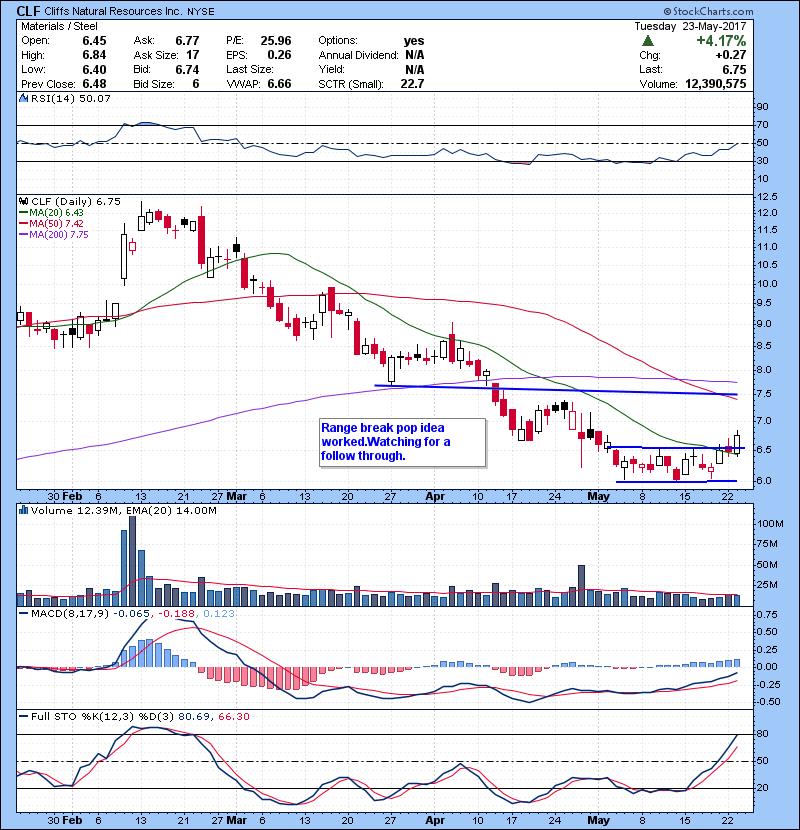Click the Annual Dividend N/A value
The width and height of the screenshot is (800, 830).
point(415,55)
